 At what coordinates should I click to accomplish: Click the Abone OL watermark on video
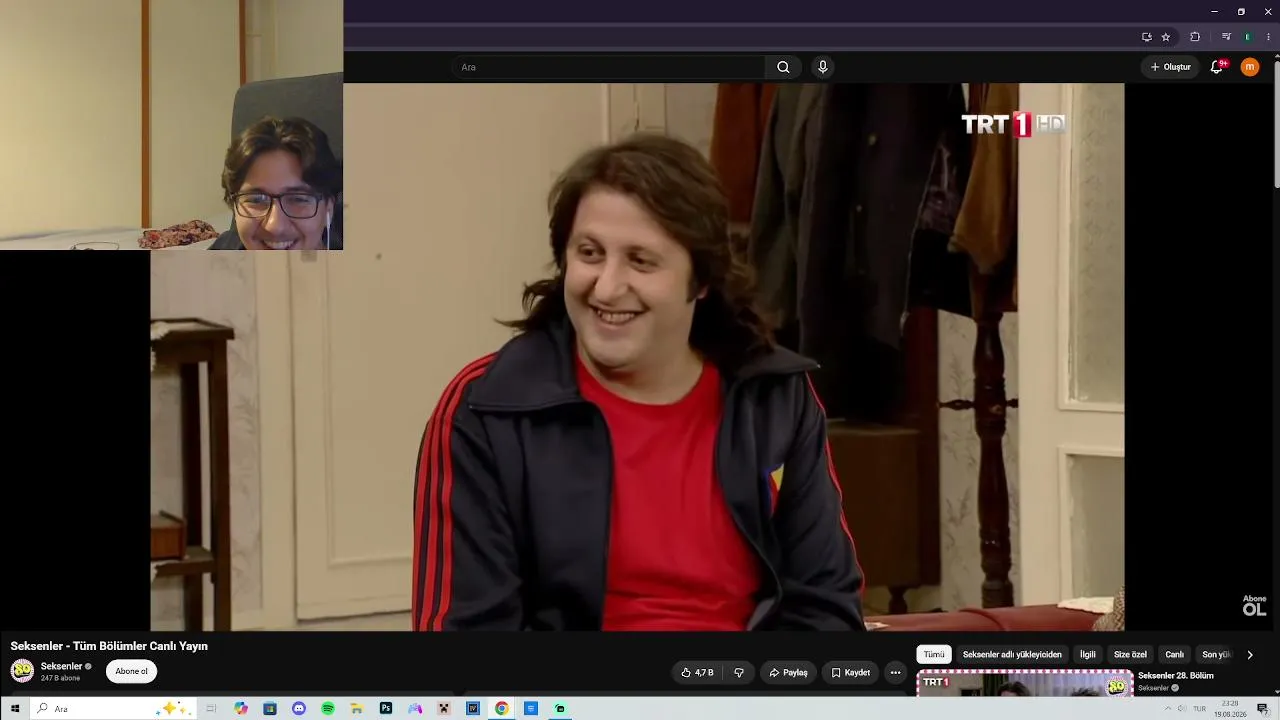1254,606
